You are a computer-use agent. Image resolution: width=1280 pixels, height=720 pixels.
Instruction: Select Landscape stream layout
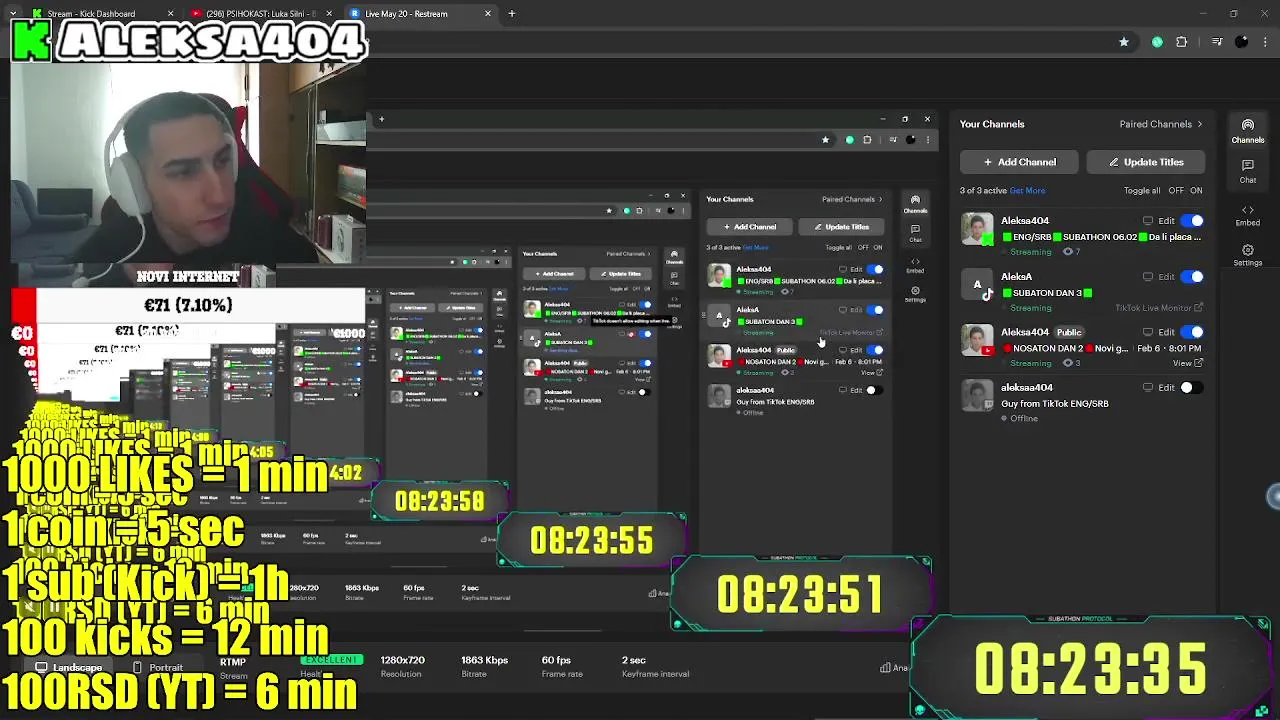pos(69,667)
